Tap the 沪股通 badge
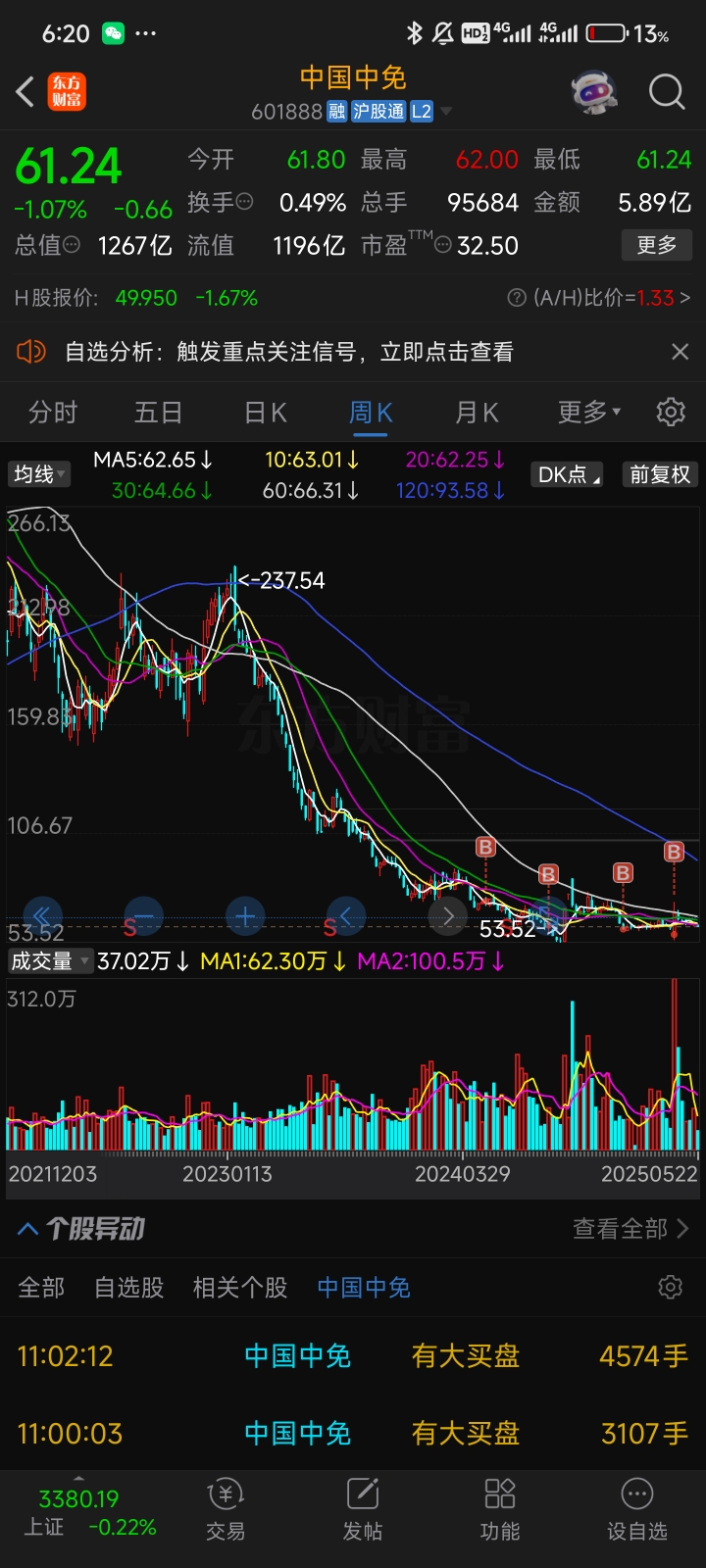706x1568 pixels. pyautogui.click(x=378, y=112)
